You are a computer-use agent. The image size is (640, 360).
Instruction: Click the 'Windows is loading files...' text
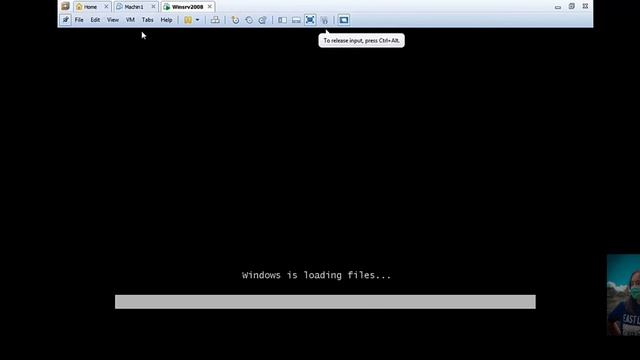point(316,275)
